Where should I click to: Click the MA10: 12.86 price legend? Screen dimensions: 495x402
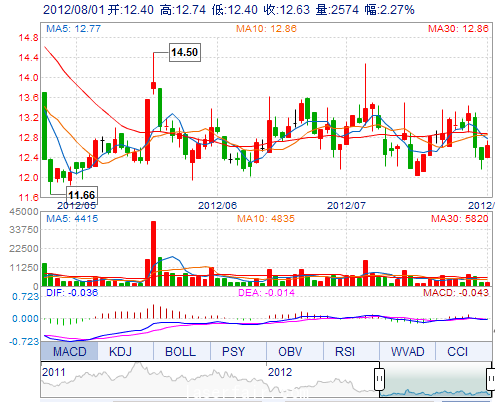pos(266,29)
